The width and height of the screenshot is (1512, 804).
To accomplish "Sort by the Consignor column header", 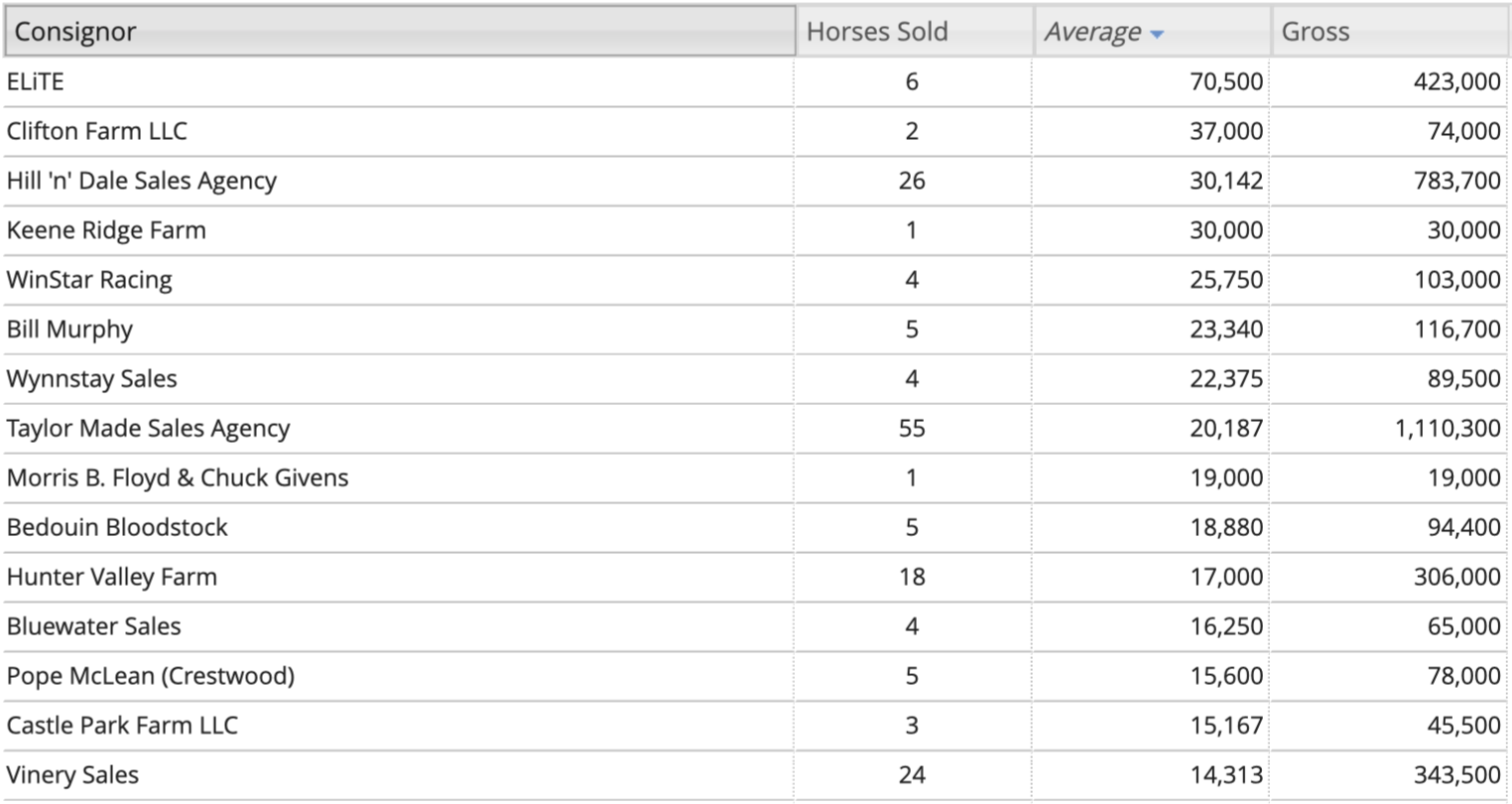I will [x=400, y=31].
